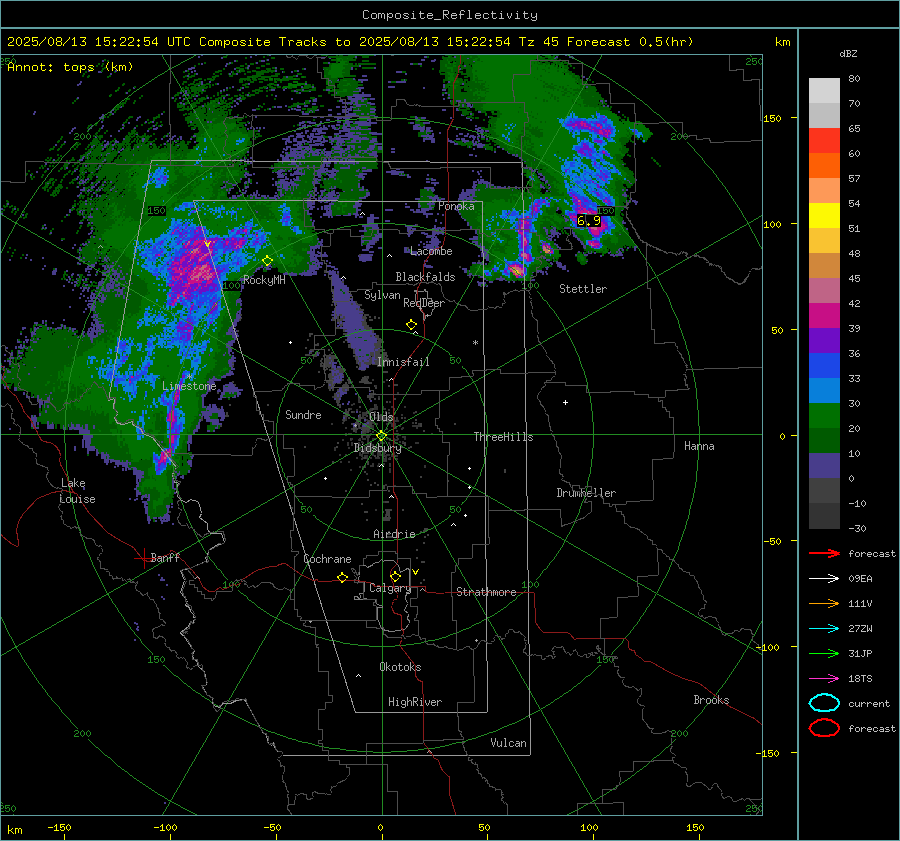Click the asterisk marker east of Innisfail
Image resolution: width=900 pixels, height=841 pixels.
pyautogui.click(x=475, y=343)
